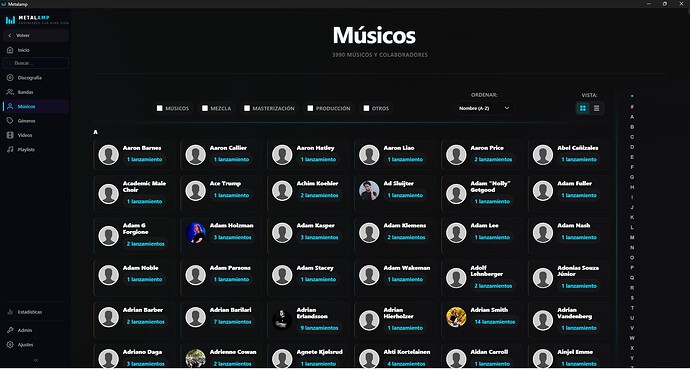Click the Metalamp logo
Viewport: 690px width, 370px height.
point(37,20)
